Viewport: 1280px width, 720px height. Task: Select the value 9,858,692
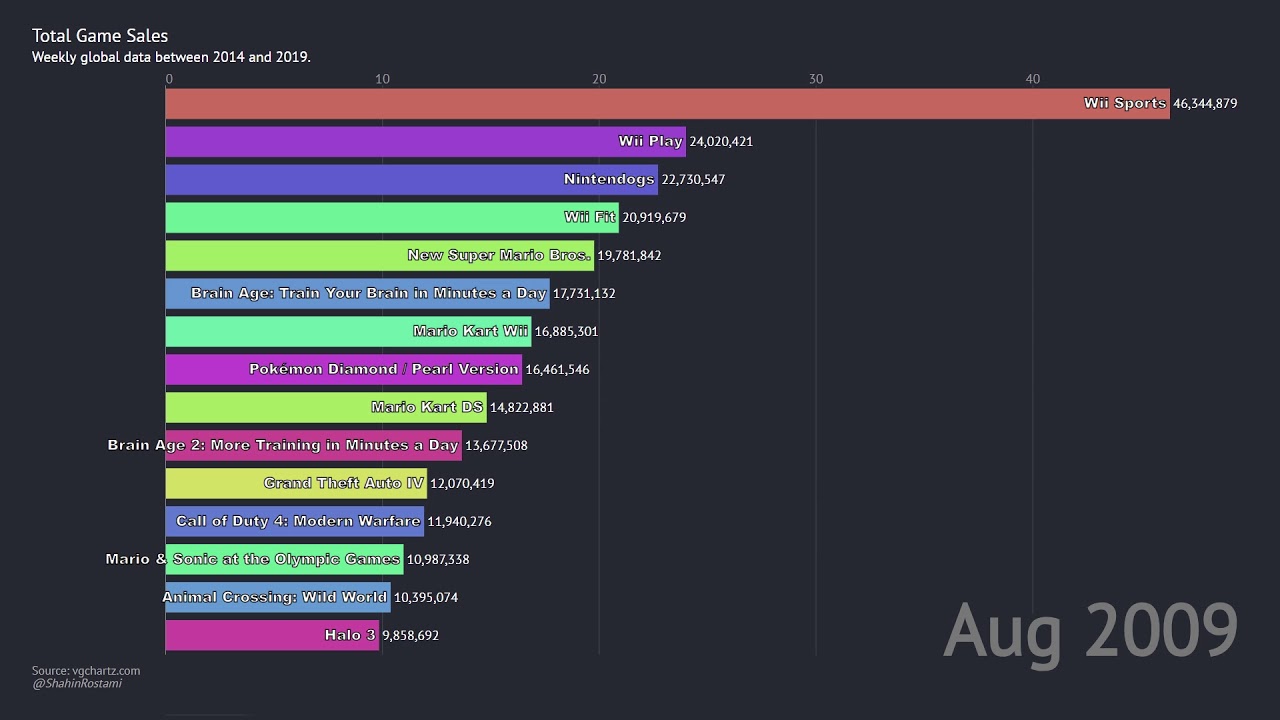[x=410, y=635]
